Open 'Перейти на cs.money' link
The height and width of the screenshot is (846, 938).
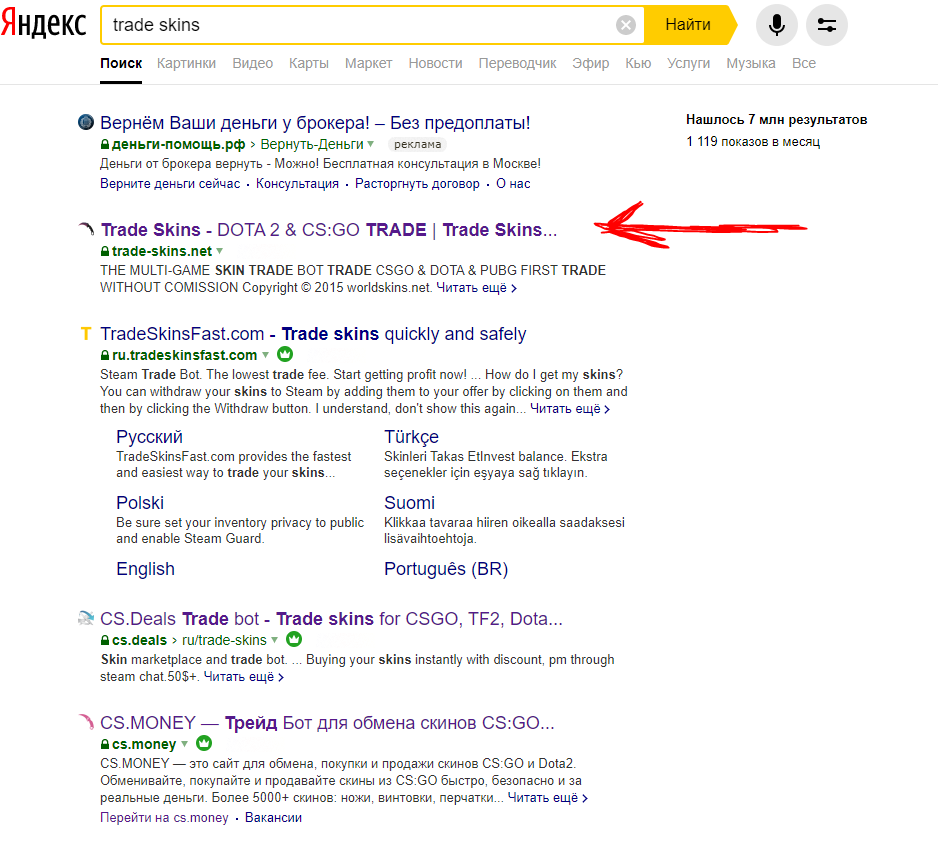(x=164, y=818)
